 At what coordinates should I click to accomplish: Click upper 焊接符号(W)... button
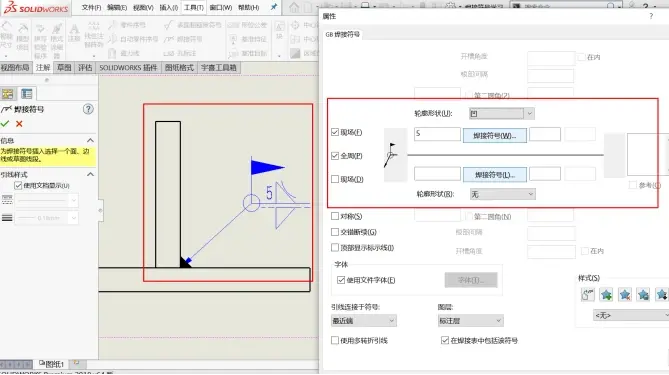point(495,136)
